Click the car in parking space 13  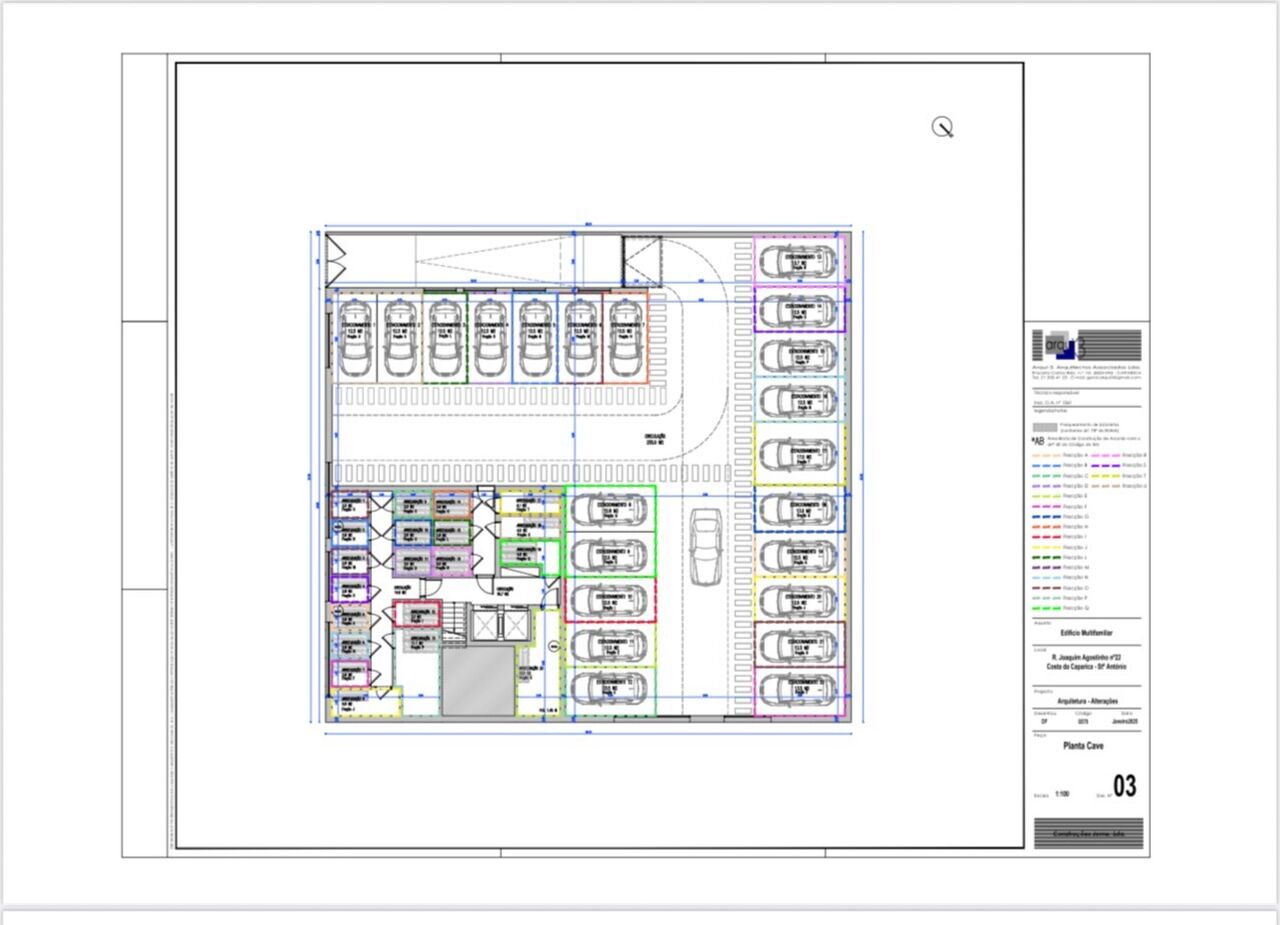797,262
